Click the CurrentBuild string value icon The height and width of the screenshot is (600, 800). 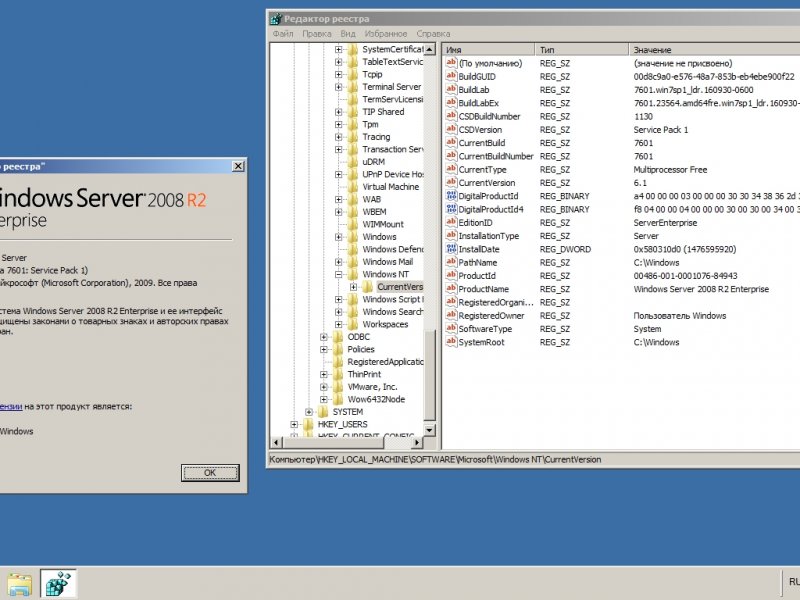pos(451,143)
